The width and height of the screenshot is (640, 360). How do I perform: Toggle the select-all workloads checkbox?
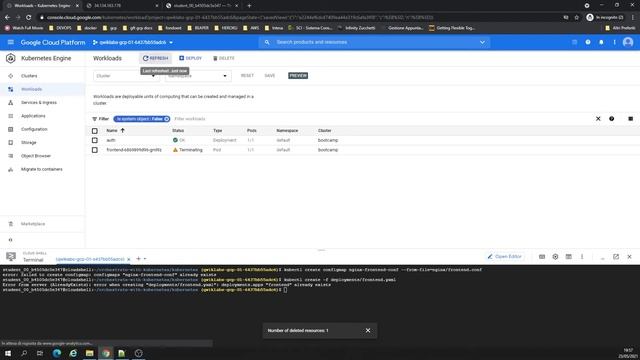[x=95, y=131]
